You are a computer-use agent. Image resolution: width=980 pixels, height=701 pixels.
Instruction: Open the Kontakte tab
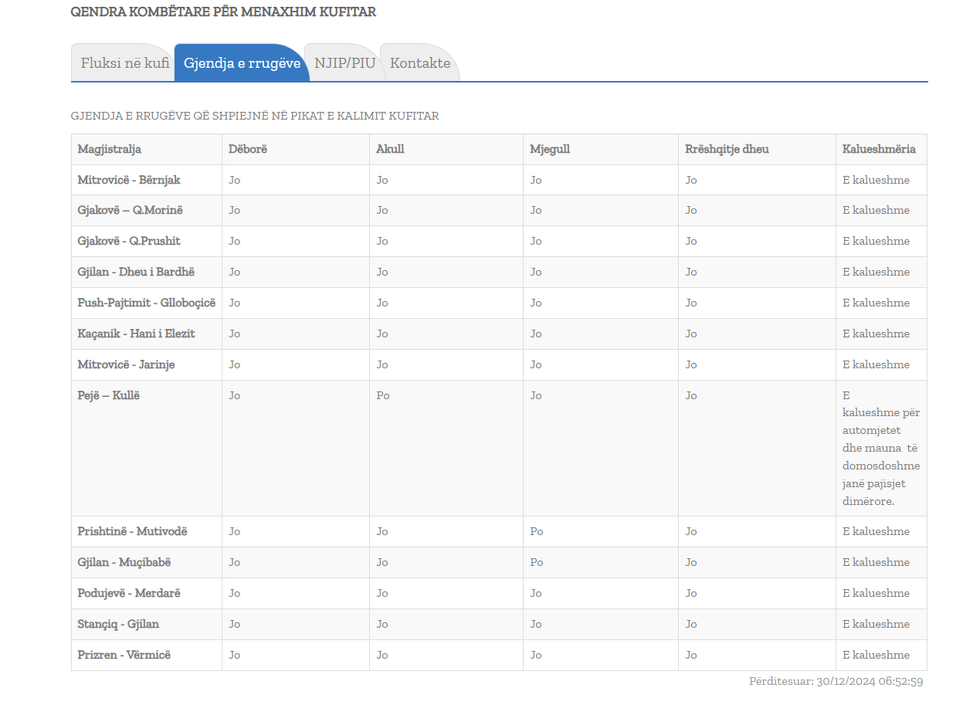coord(420,63)
